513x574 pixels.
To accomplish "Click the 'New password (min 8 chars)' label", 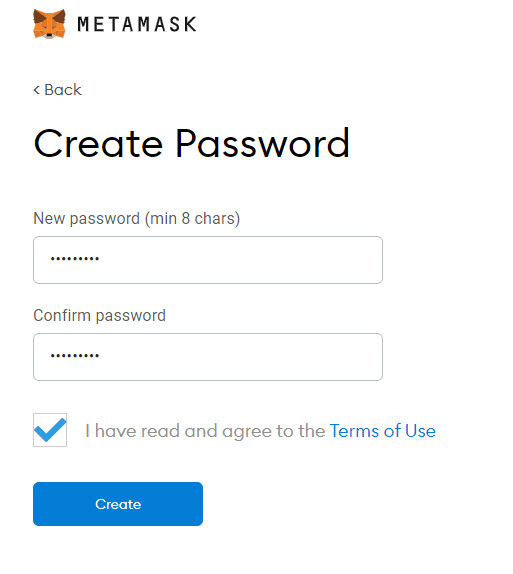I will coord(137,219).
